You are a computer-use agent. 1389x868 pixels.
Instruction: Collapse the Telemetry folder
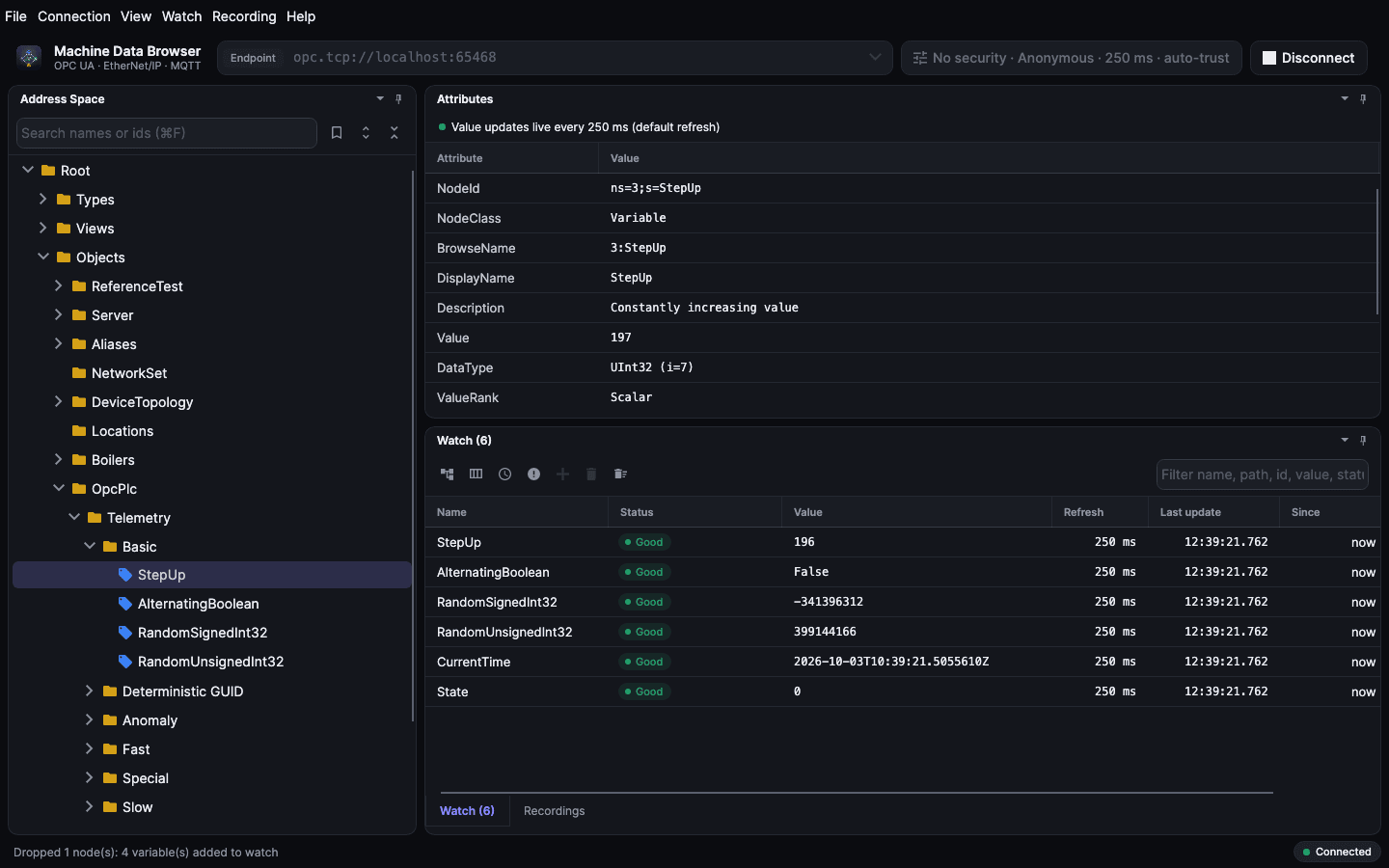(x=73, y=517)
